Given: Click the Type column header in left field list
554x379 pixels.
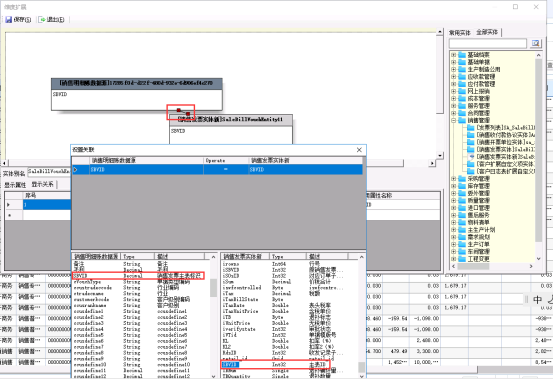Looking at the screenshot, I should click(138, 256).
